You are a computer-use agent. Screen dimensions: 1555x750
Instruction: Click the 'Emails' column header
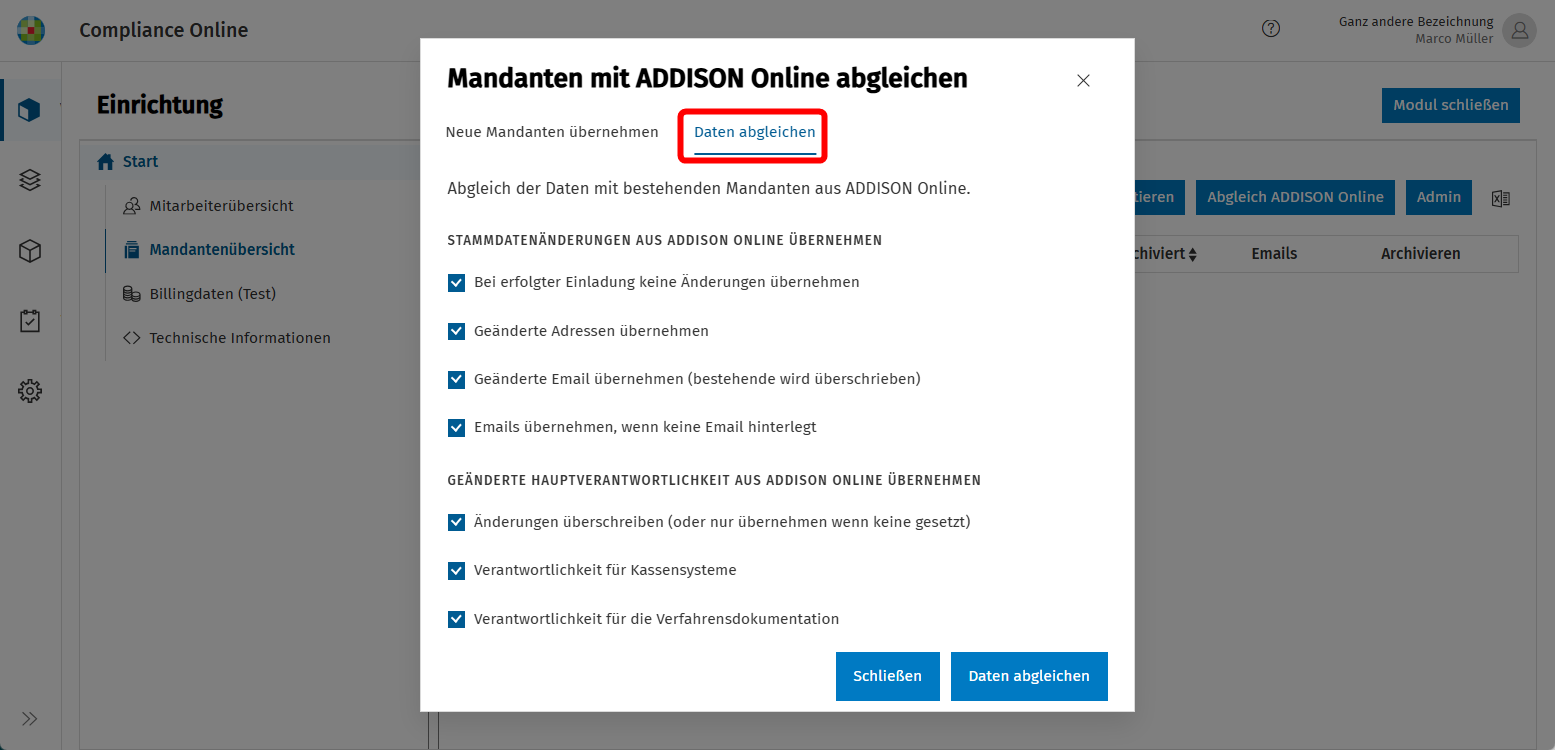pos(1274,254)
